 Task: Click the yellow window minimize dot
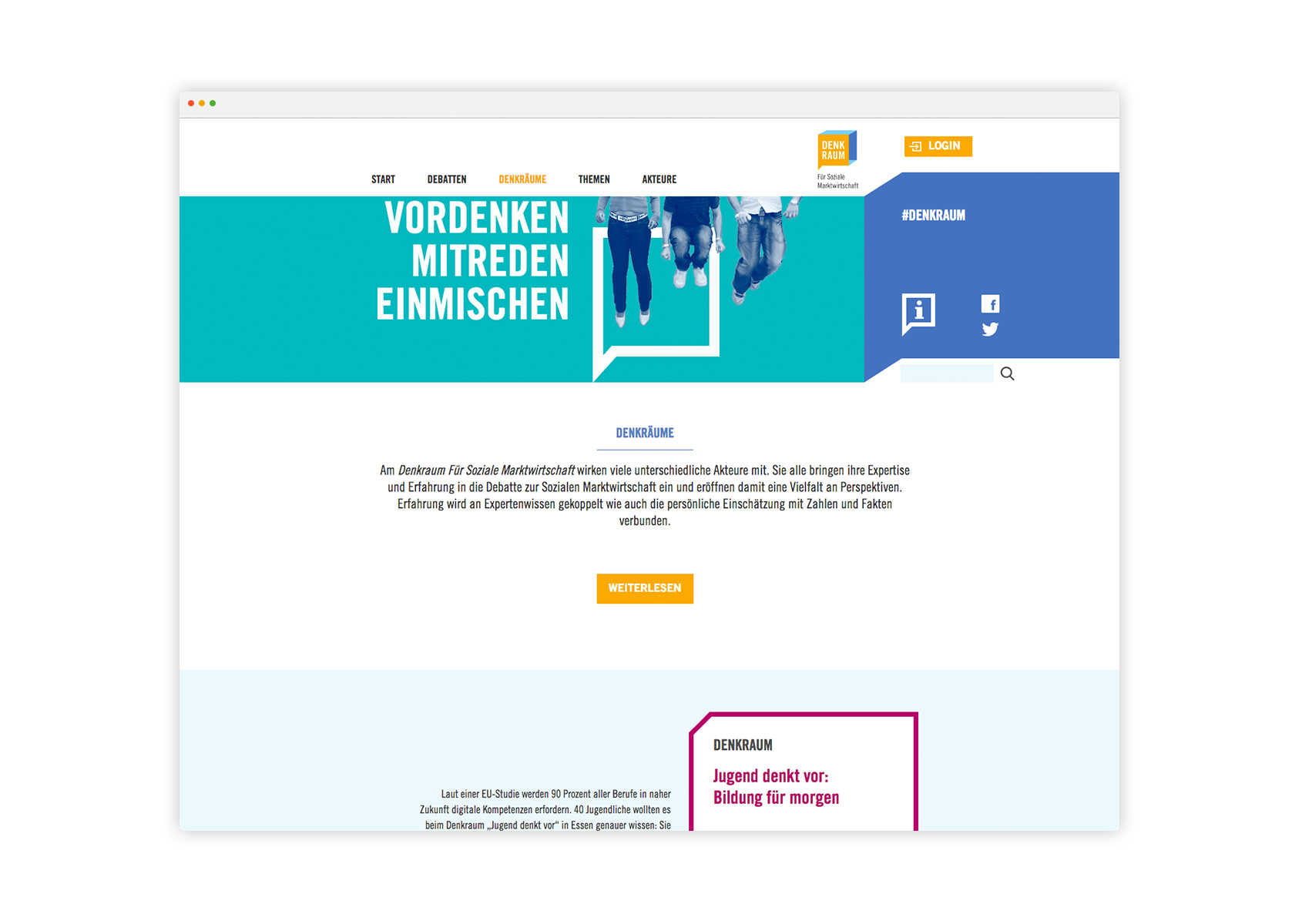pyautogui.click(x=202, y=103)
